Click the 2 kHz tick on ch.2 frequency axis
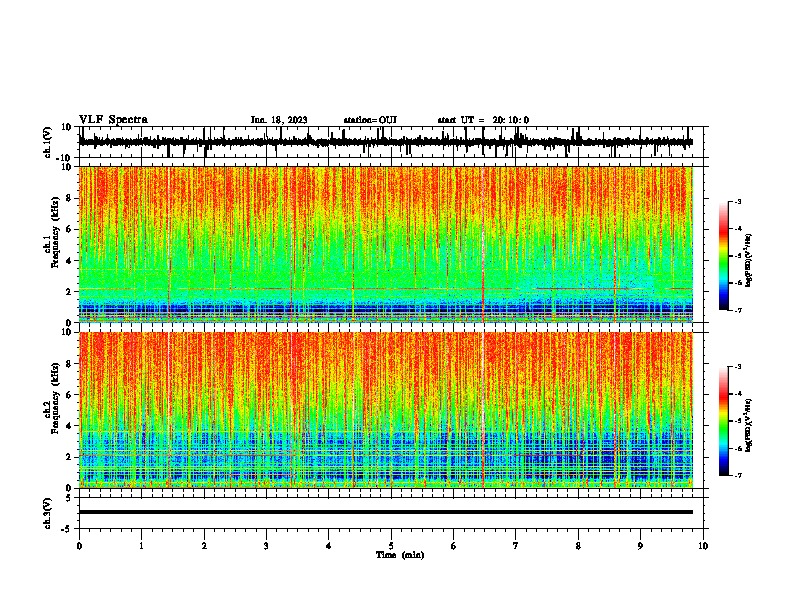792x612 pixels. 69,457
